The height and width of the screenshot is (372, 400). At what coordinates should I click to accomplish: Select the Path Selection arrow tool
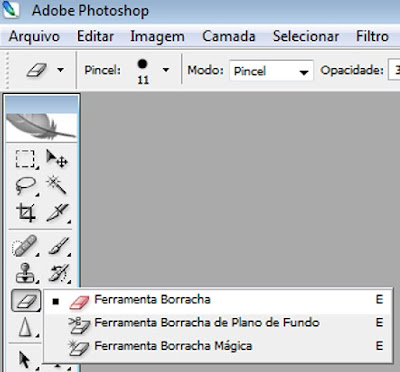point(25,359)
